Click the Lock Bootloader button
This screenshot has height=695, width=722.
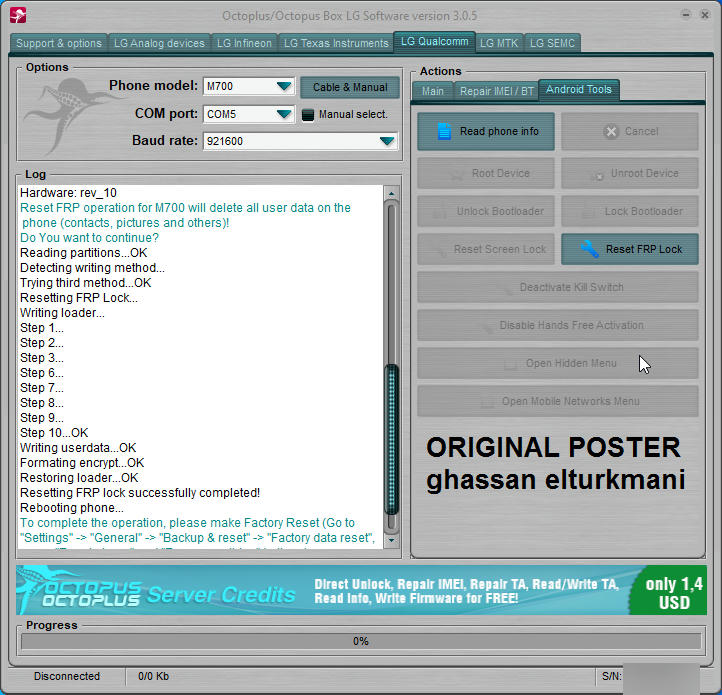(630, 211)
